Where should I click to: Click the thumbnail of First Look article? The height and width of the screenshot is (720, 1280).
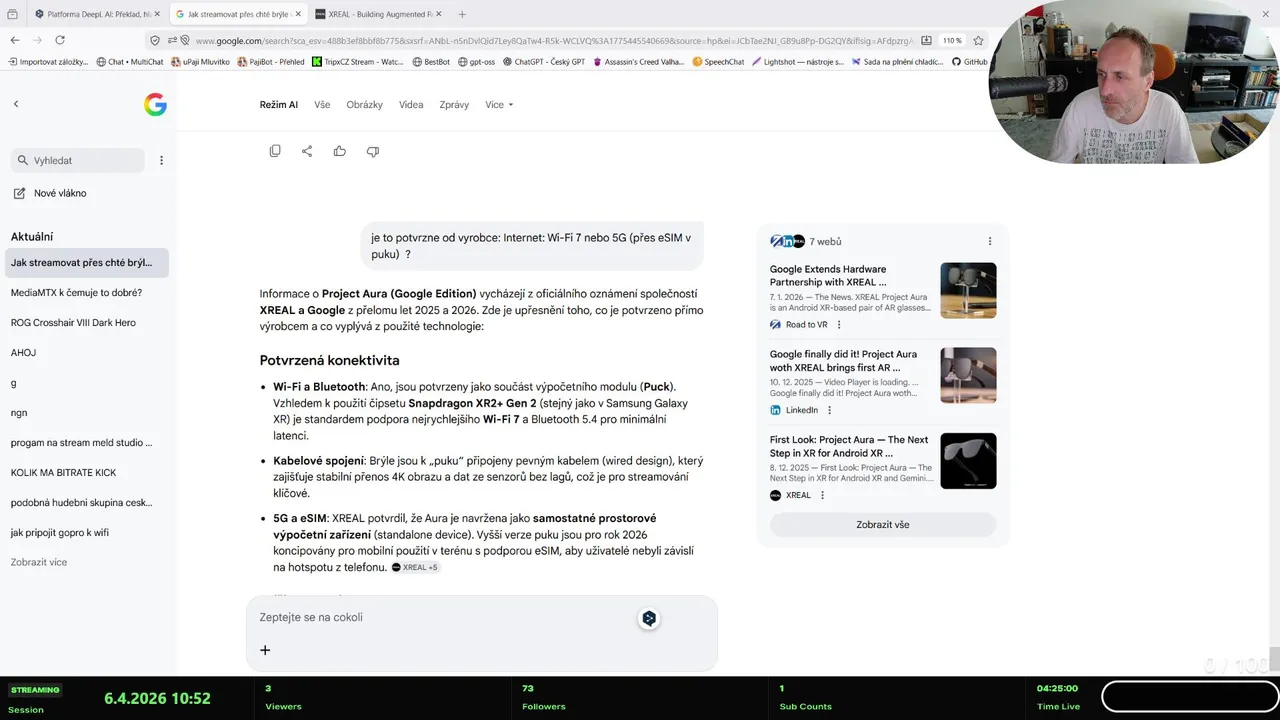click(x=968, y=461)
